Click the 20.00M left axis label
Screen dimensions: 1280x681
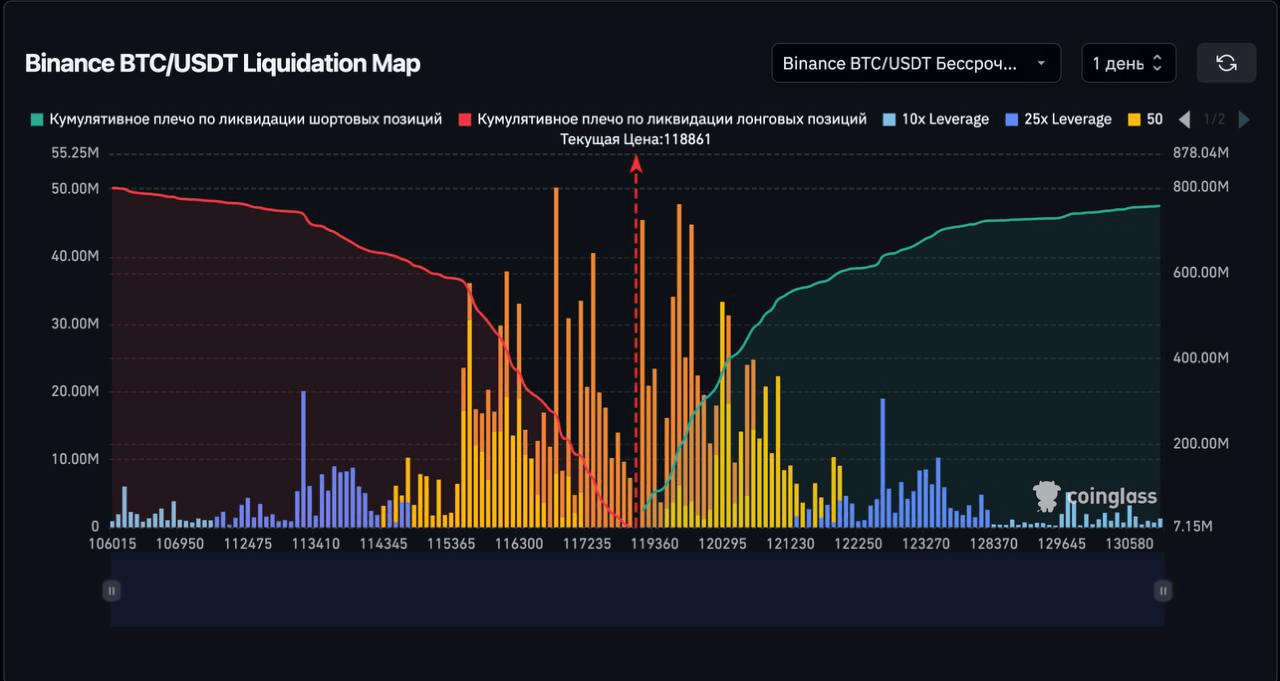point(75,391)
